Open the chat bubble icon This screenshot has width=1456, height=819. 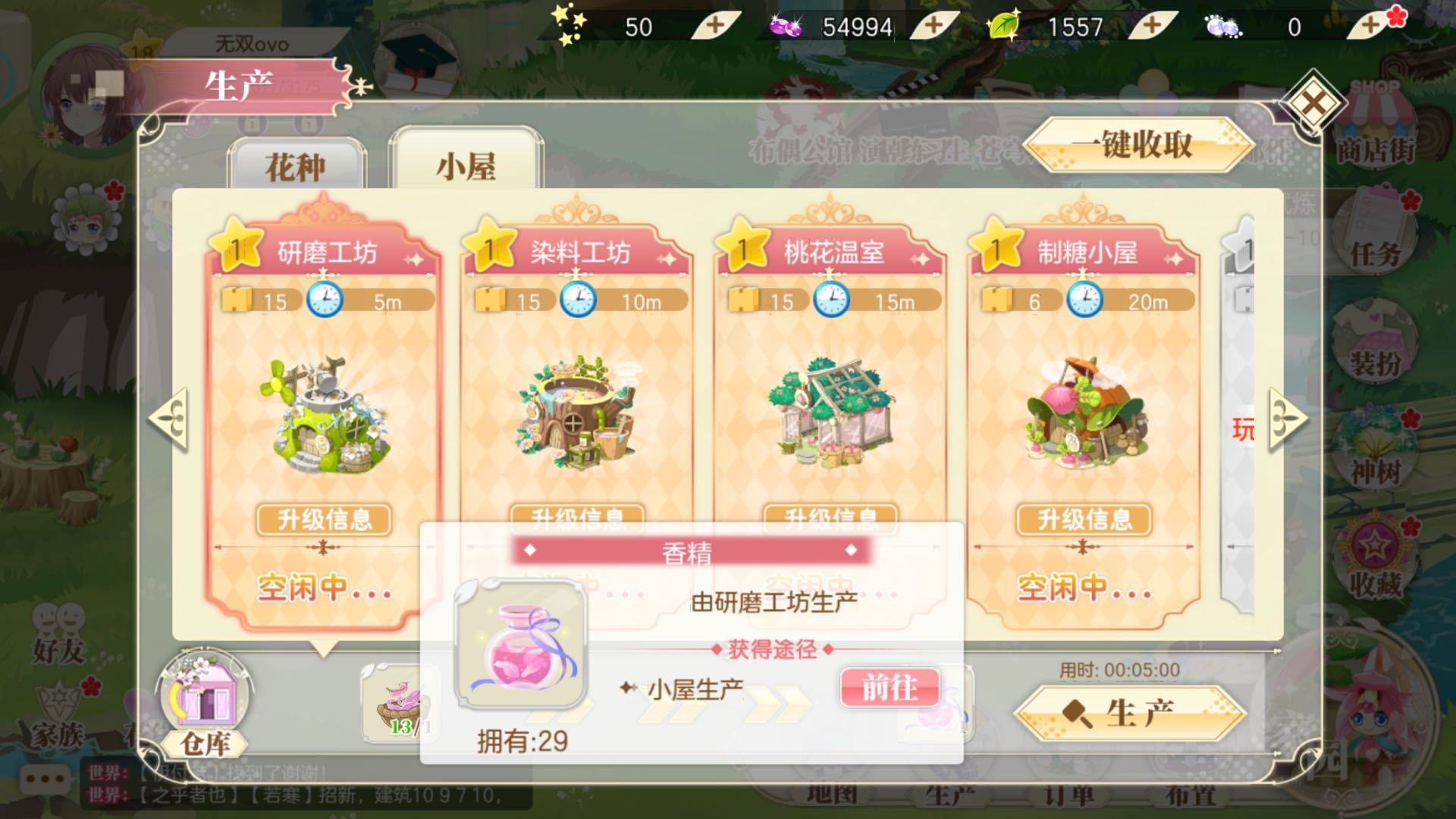pyautogui.click(x=45, y=779)
